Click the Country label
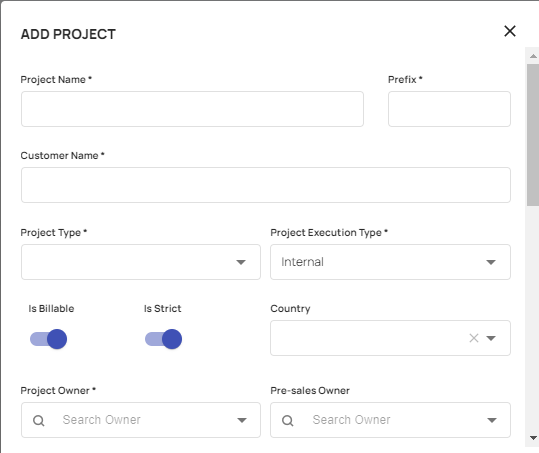 [290, 309]
